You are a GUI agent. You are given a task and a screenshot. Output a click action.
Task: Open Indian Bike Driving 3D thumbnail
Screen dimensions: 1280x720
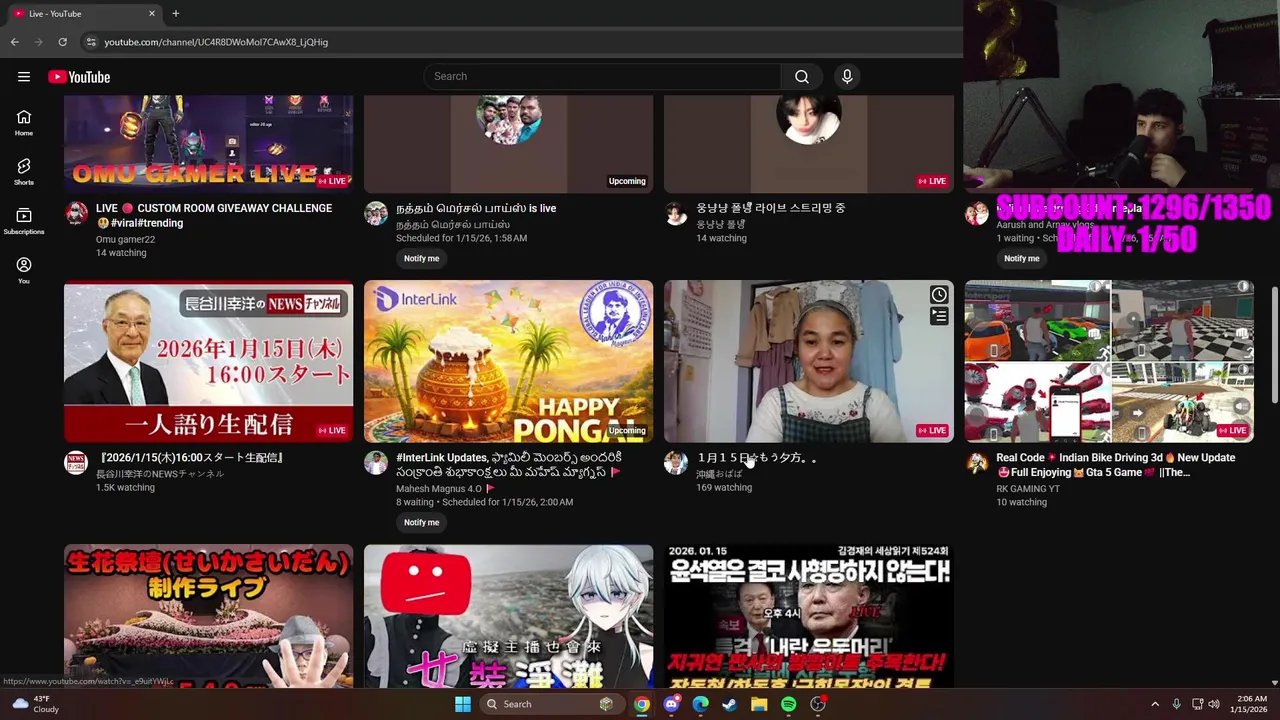[x=1108, y=362]
